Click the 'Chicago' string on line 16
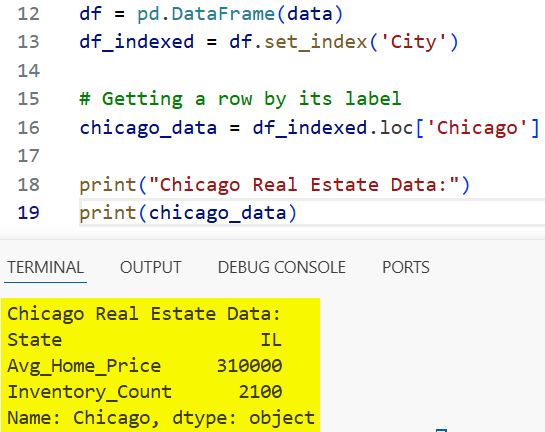The height and width of the screenshot is (432, 545). click(477, 128)
